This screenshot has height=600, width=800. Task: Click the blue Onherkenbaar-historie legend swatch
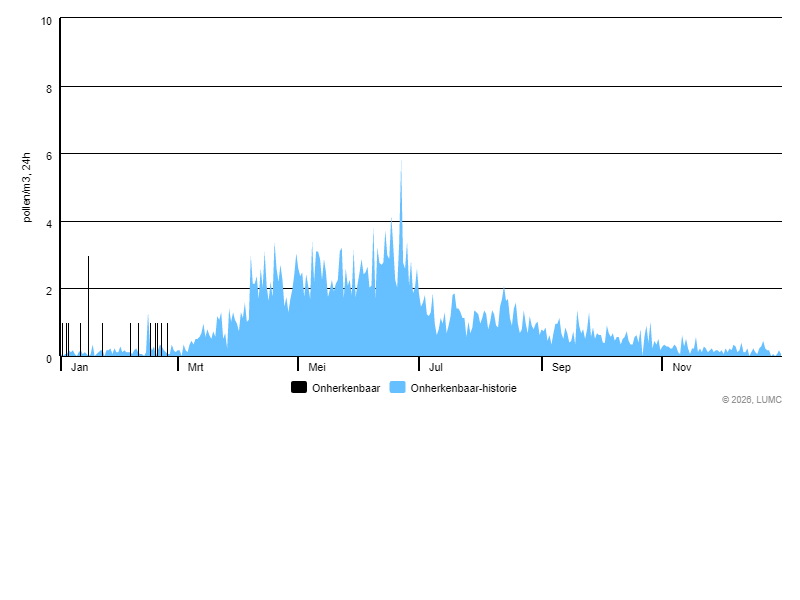(397, 387)
